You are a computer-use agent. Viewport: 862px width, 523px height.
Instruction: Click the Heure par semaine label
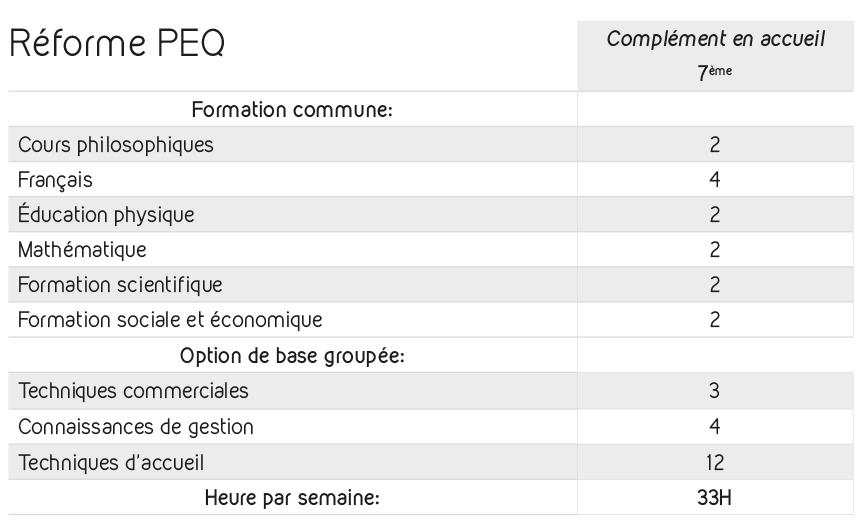[x=292, y=498]
